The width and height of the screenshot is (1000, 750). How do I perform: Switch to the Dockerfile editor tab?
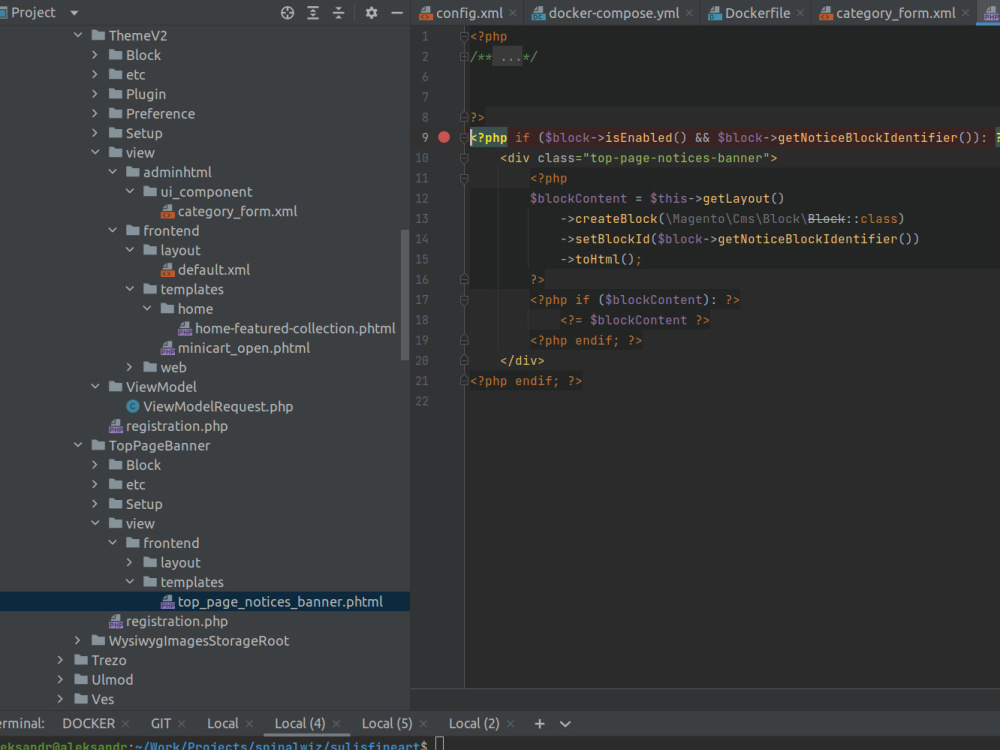(x=757, y=13)
